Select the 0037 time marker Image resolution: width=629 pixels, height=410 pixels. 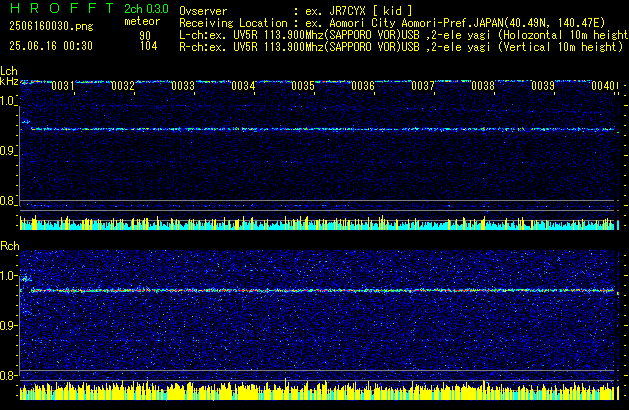[x=423, y=86]
